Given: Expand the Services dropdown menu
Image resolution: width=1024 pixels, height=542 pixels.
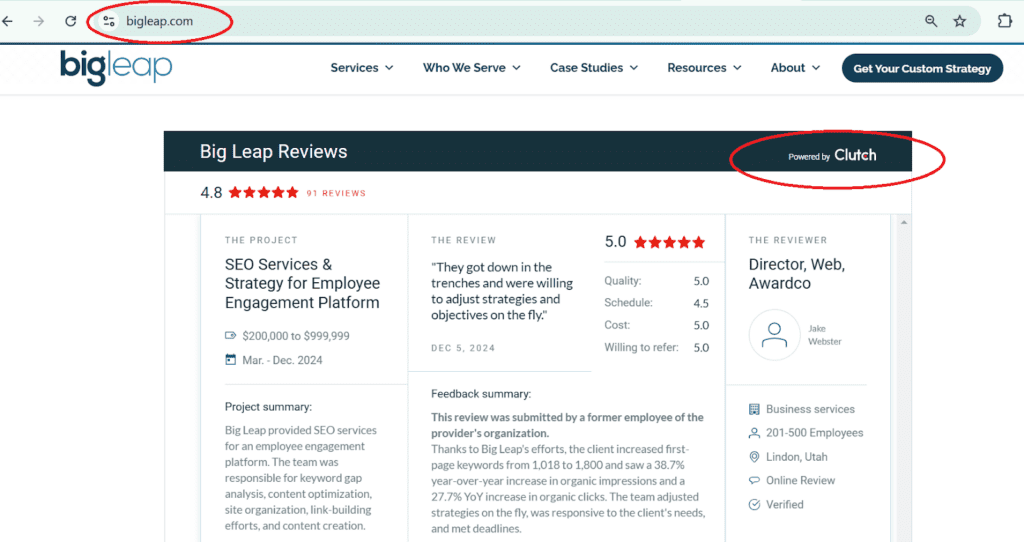Looking at the screenshot, I should pos(362,68).
